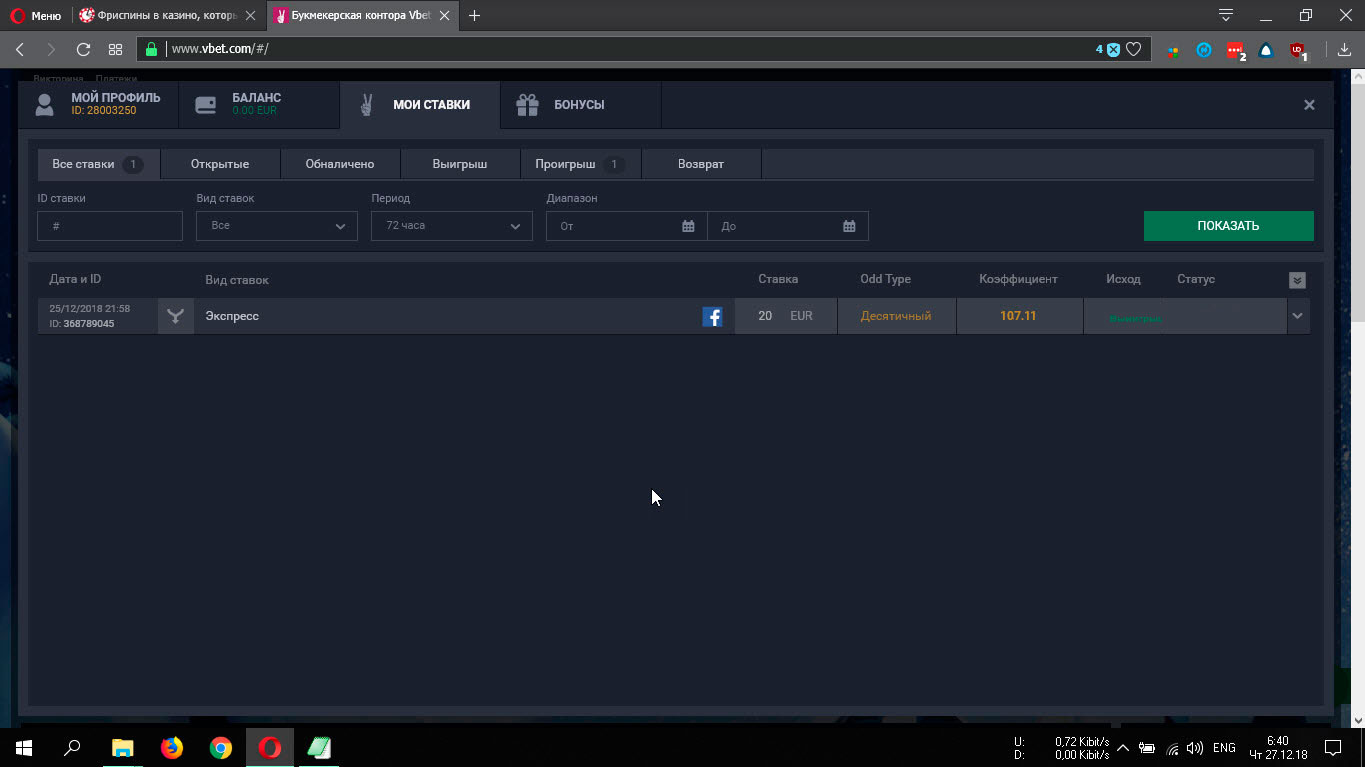Reload the page using the refresh icon
1365x767 pixels.
click(83, 49)
